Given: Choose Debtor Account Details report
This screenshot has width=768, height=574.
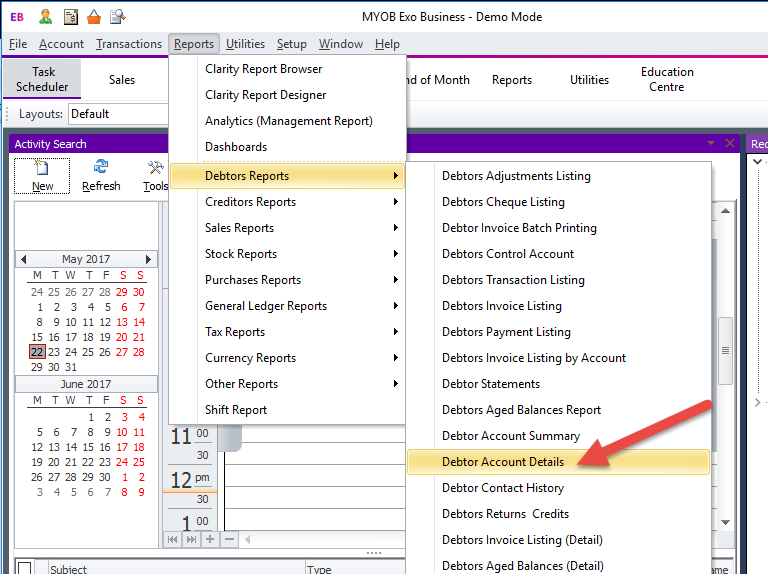Looking at the screenshot, I should 558,462.
